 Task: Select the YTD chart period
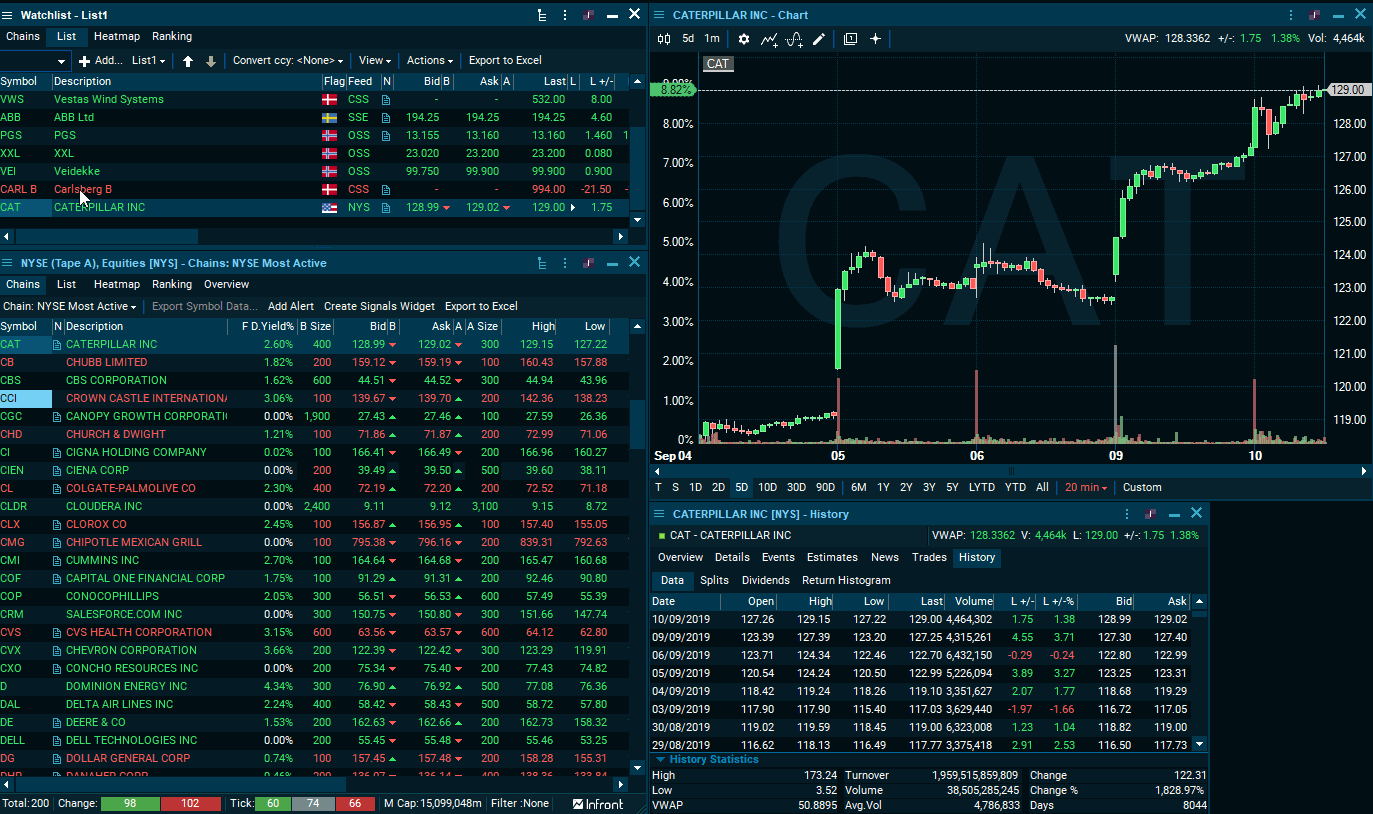(x=1015, y=488)
